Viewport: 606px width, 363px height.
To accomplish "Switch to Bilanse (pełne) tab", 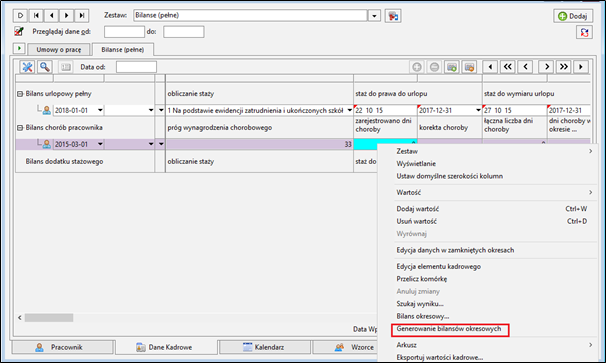I will pos(123,50).
